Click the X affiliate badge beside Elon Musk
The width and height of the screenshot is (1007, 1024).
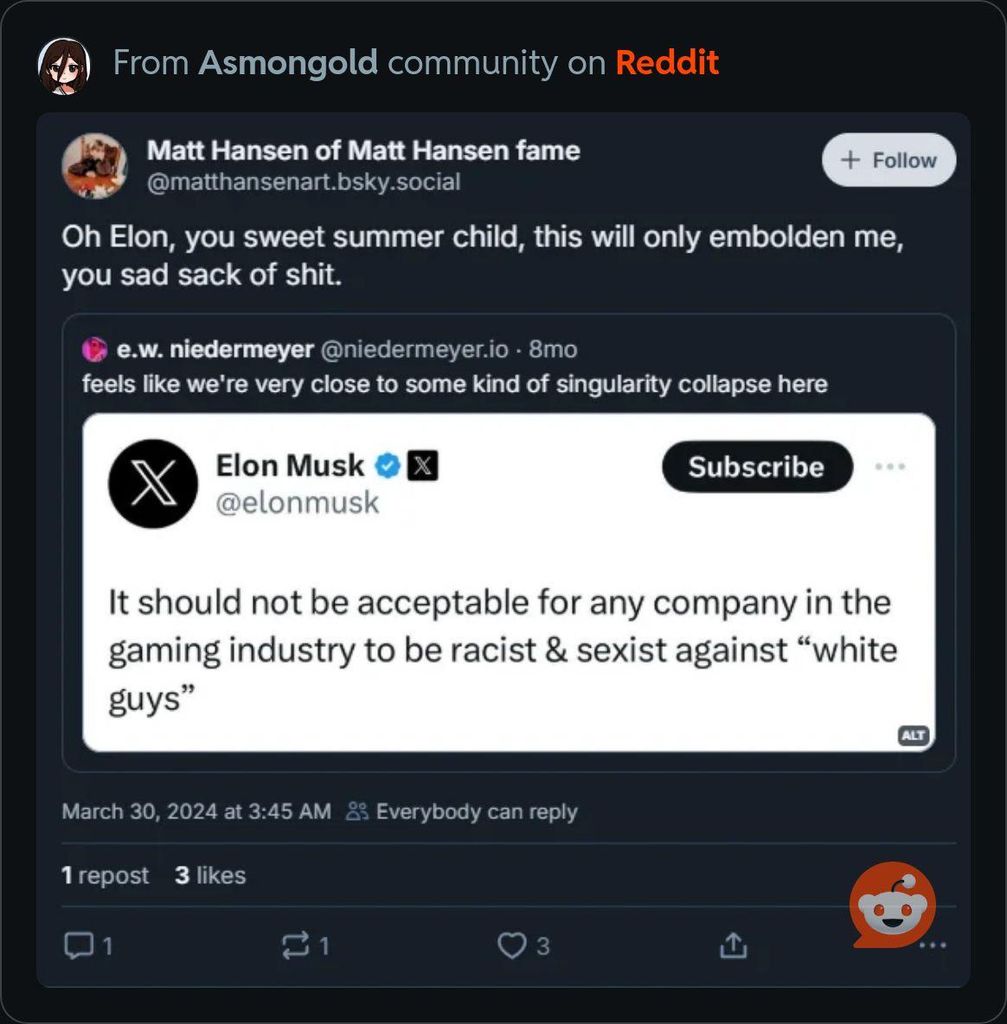point(424,466)
